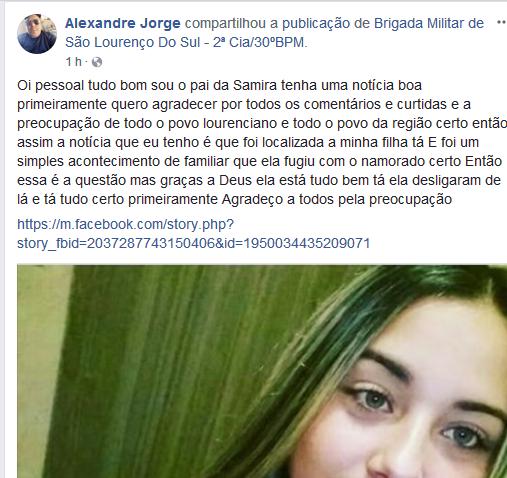Click the 'story_fbid=2037287743150406' link line
Viewport: 507px width, 478px height.
coord(194,243)
